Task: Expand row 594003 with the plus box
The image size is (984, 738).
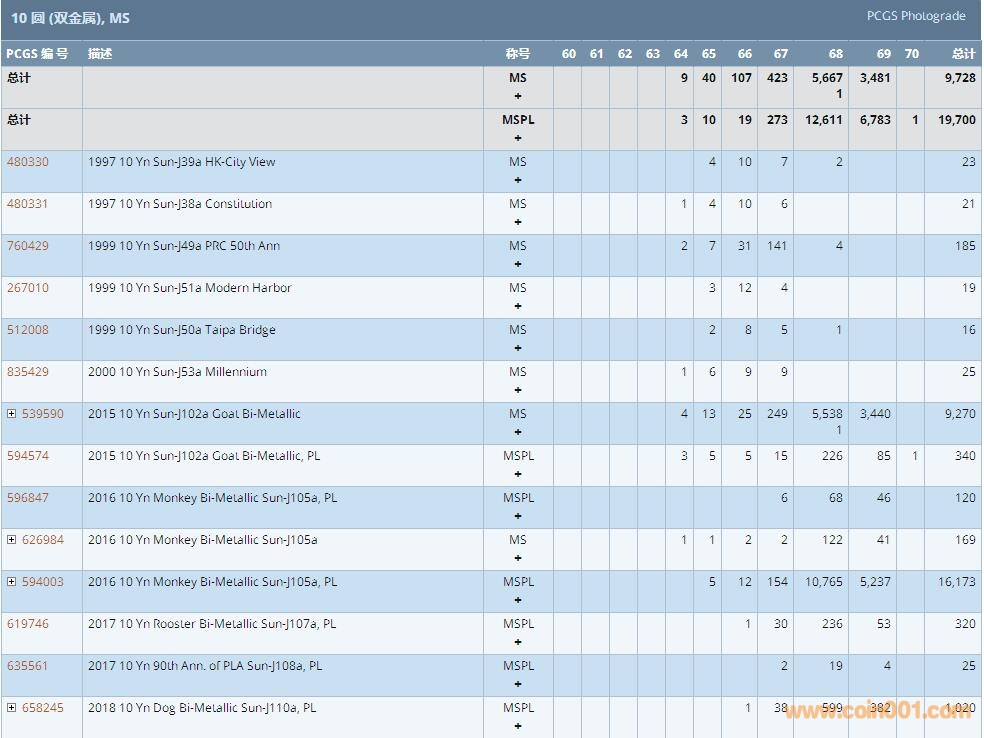Action: coord(11,582)
